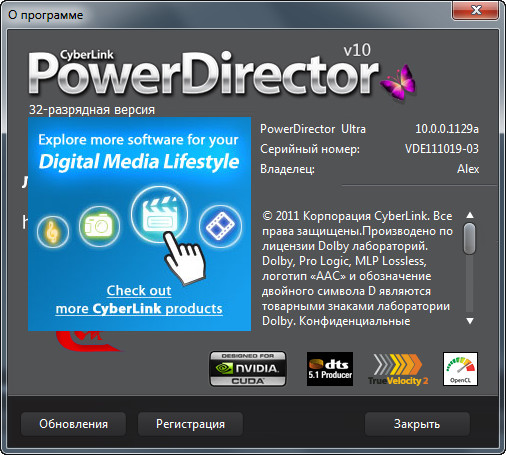Click the owner name Alex
The height and width of the screenshot is (455, 506).
coord(468,169)
